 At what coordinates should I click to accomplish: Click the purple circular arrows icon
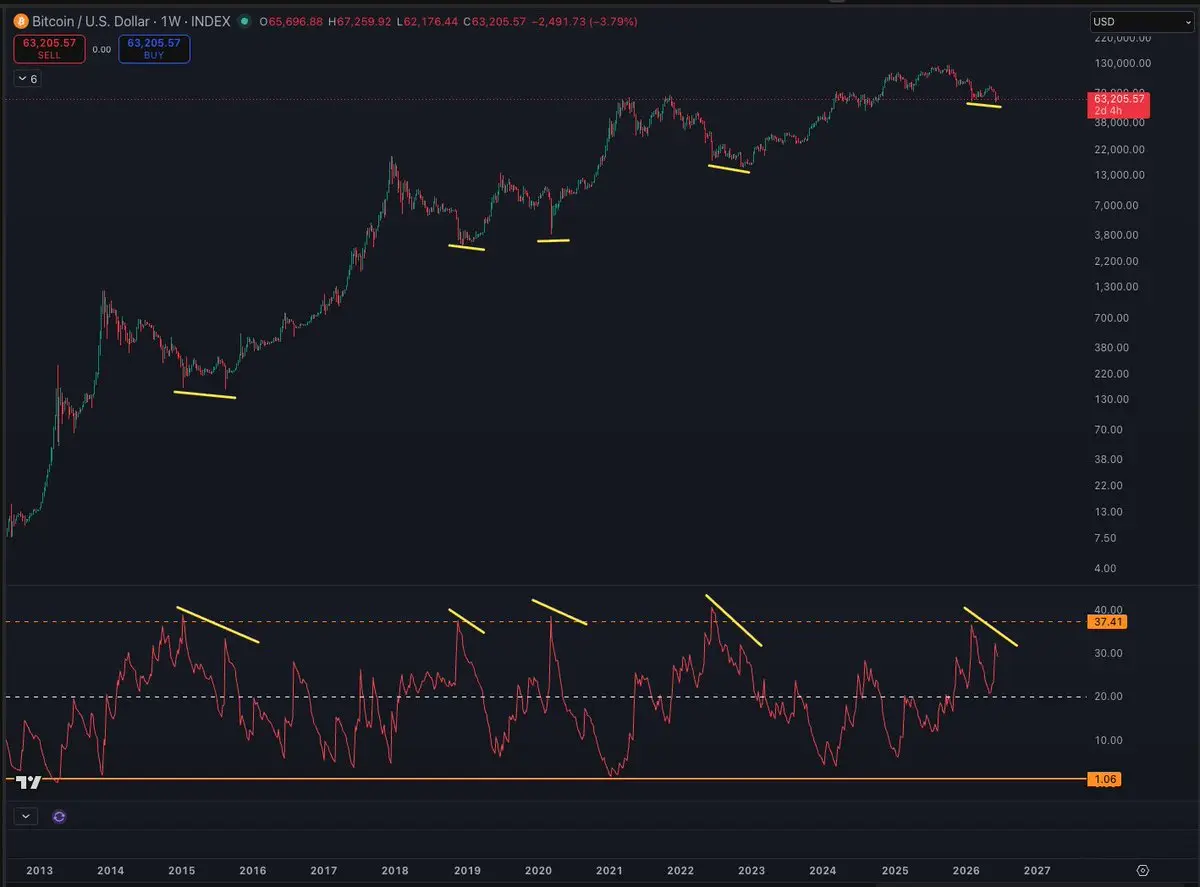(x=59, y=816)
